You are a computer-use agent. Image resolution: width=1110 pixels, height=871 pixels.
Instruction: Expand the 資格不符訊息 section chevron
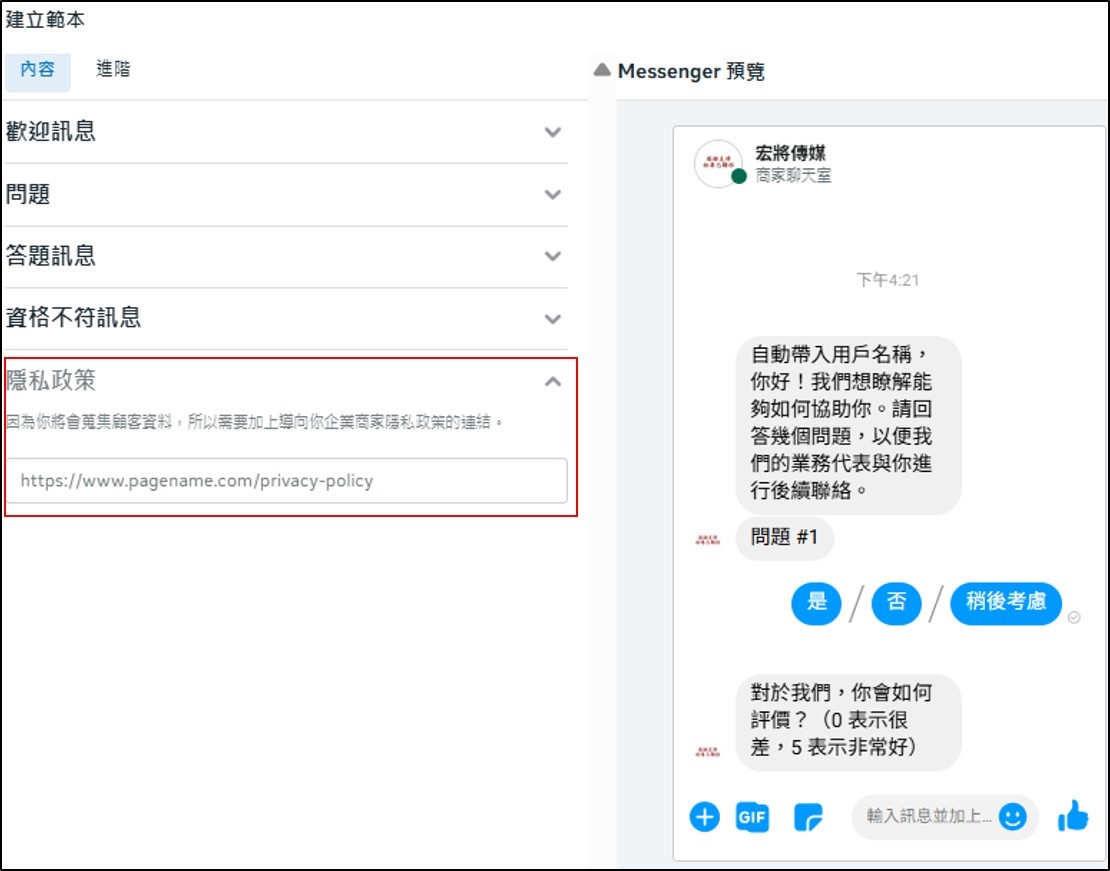point(553,319)
